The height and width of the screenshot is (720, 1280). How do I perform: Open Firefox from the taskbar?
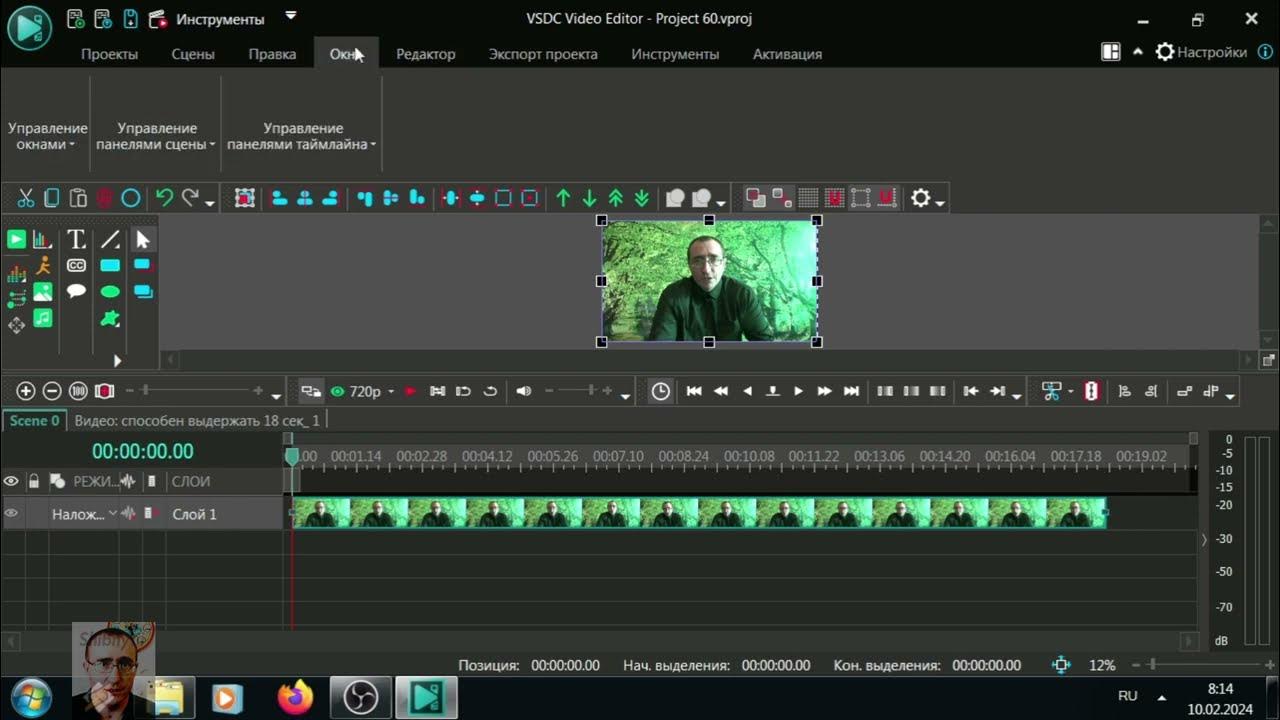pos(294,697)
